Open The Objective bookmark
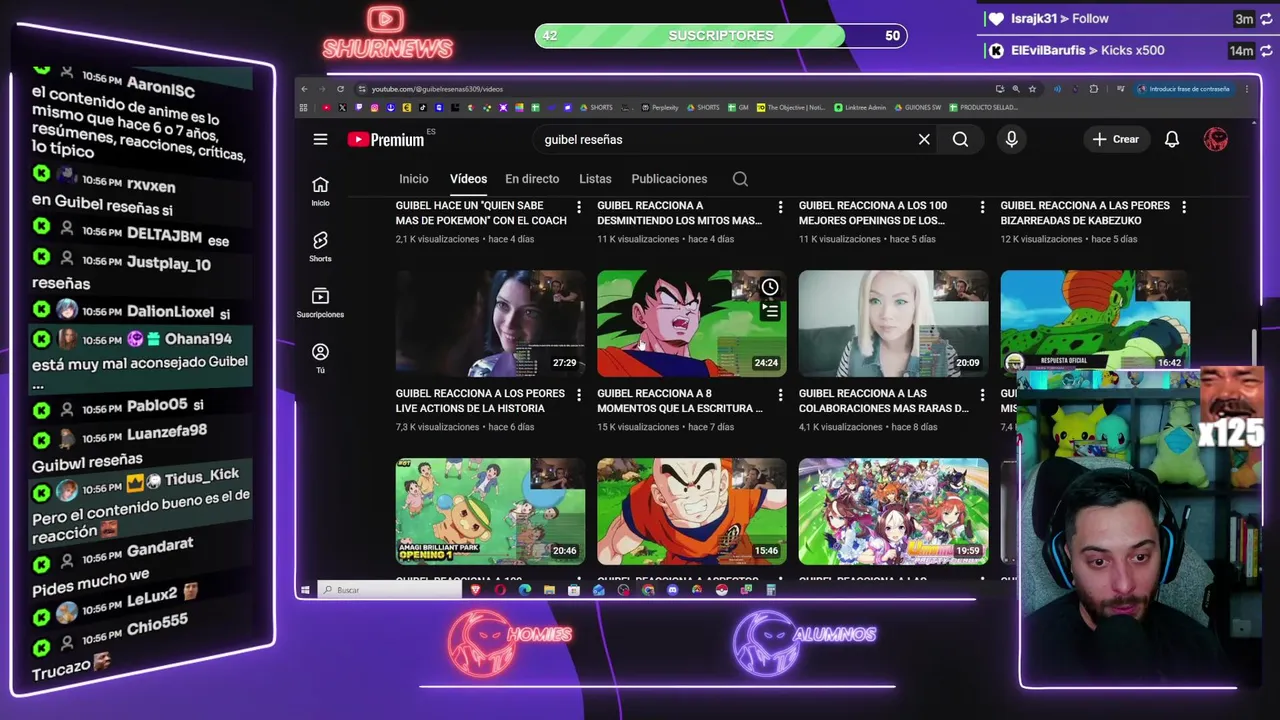The width and height of the screenshot is (1280, 720). click(x=792, y=107)
